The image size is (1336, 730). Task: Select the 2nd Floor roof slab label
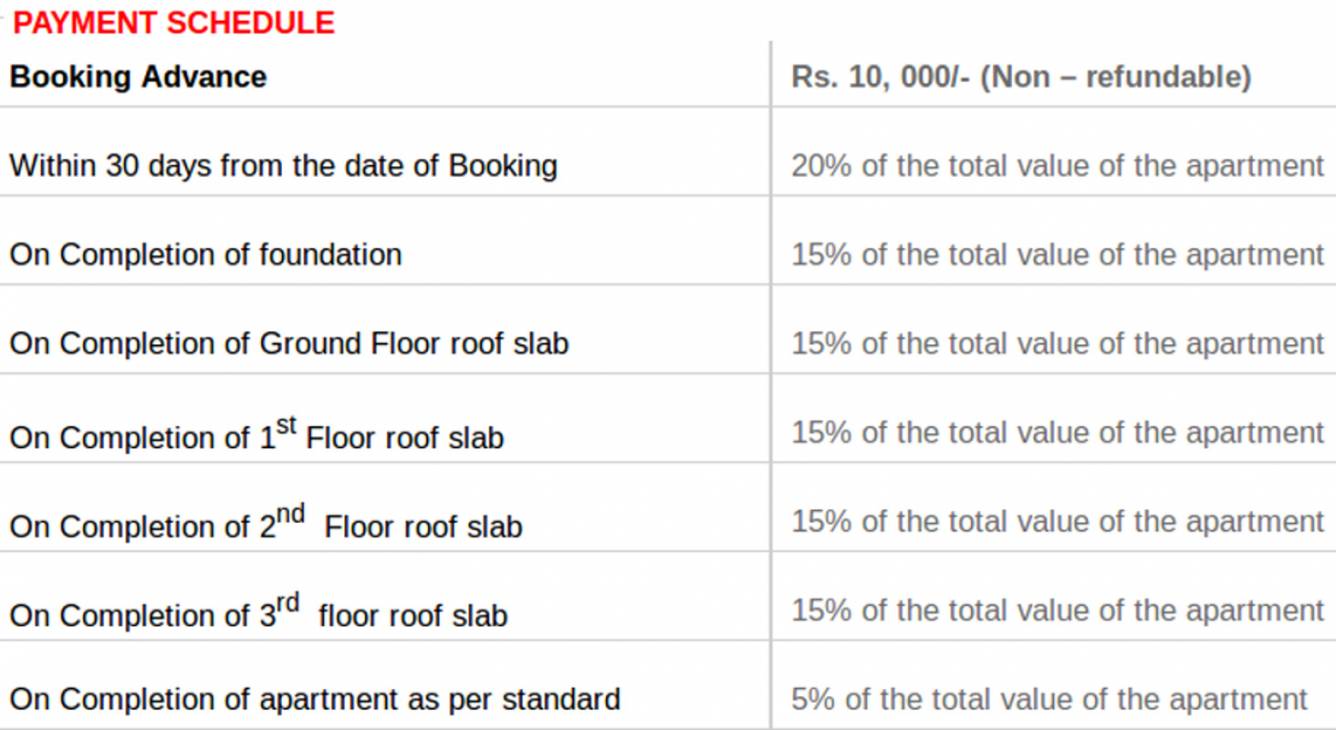[x=266, y=526]
